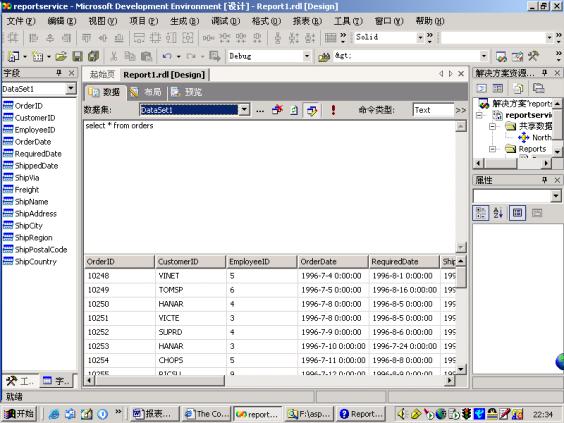Click the Align Lefts layout icon
Screen dimensions: 564x423
[33, 37]
